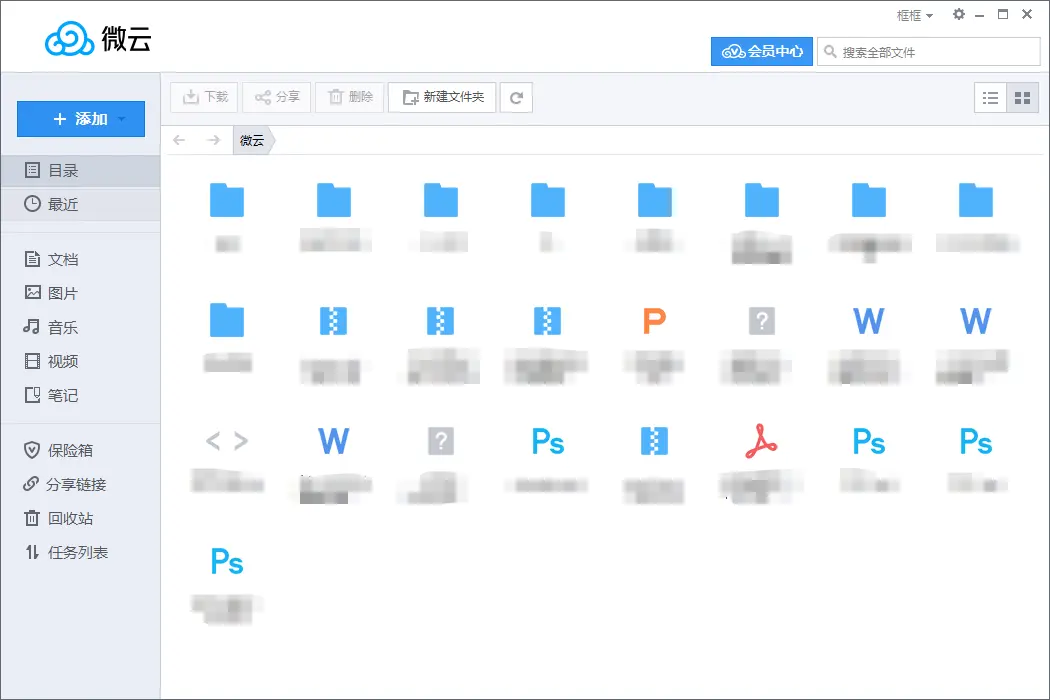Select the orange PowerPoint file icon

point(654,321)
